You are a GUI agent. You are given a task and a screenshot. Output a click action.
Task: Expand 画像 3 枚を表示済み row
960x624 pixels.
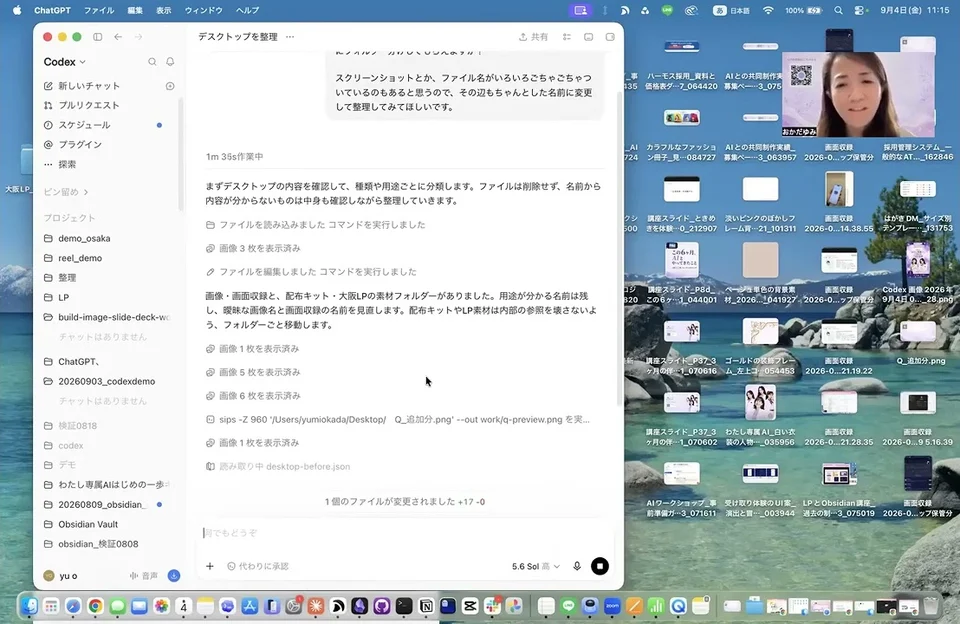(x=253, y=248)
